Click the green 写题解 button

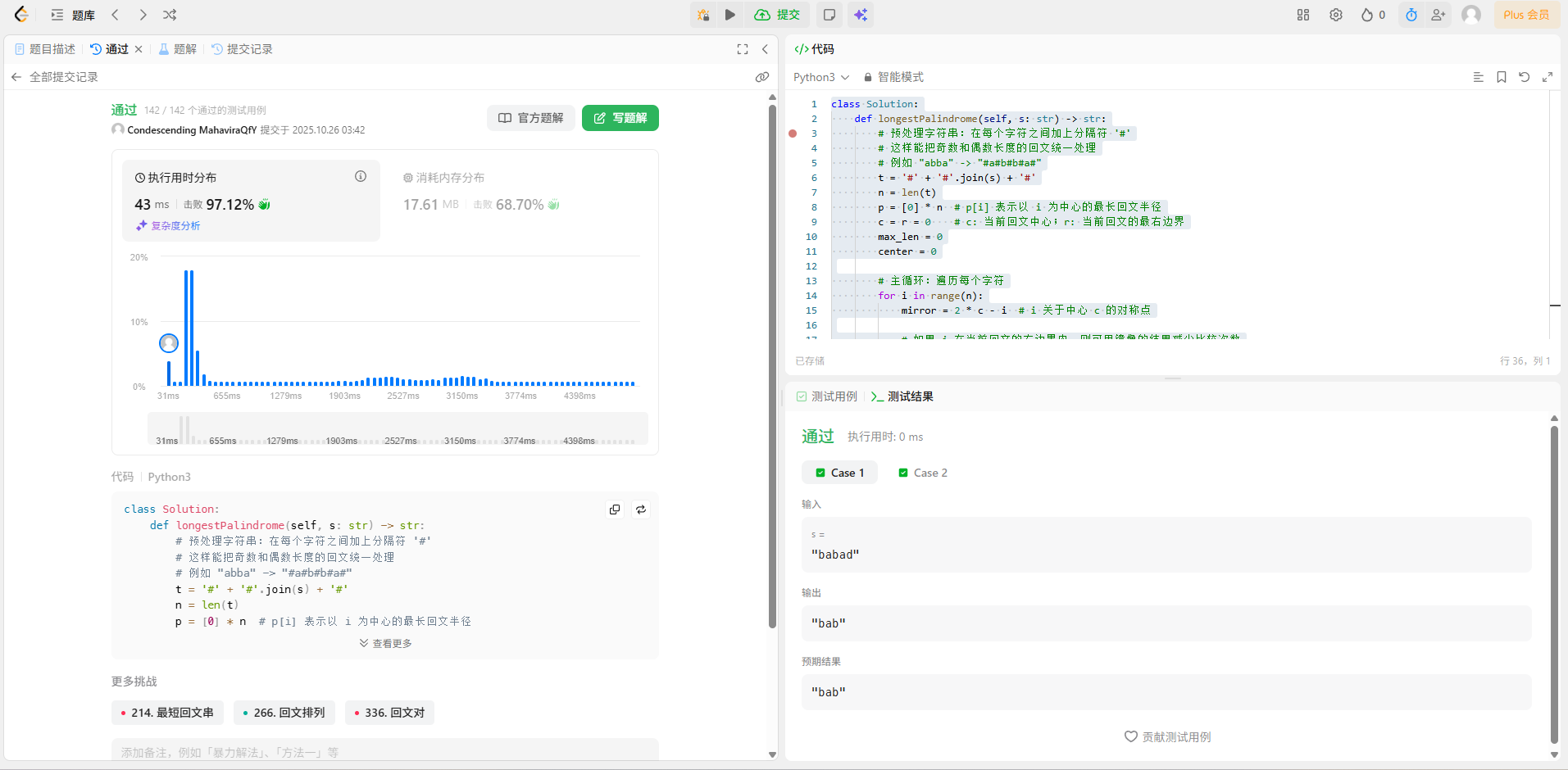[620, 118]
